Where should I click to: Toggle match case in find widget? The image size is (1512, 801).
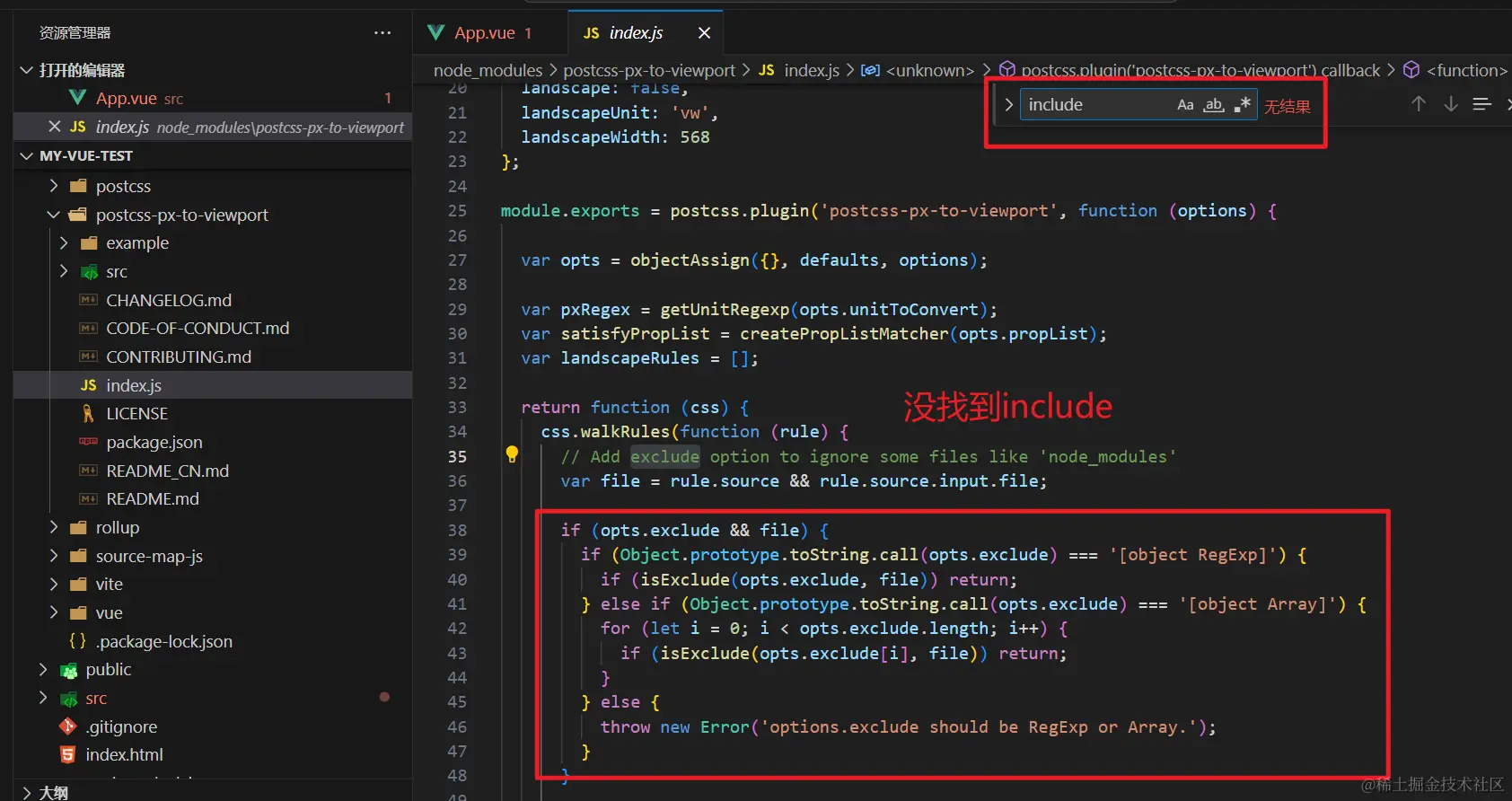tap(1185, 105)
